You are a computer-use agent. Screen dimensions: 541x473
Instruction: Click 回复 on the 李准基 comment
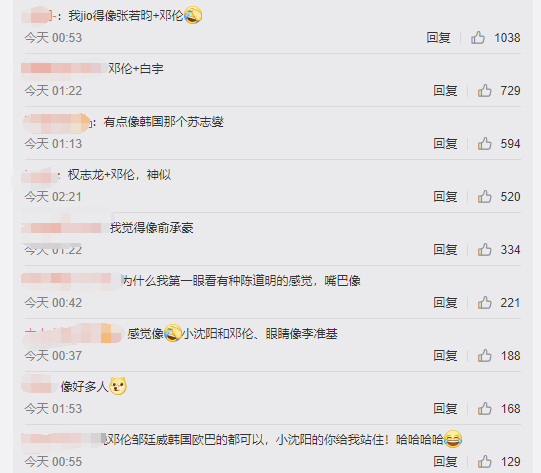point(445,356)
